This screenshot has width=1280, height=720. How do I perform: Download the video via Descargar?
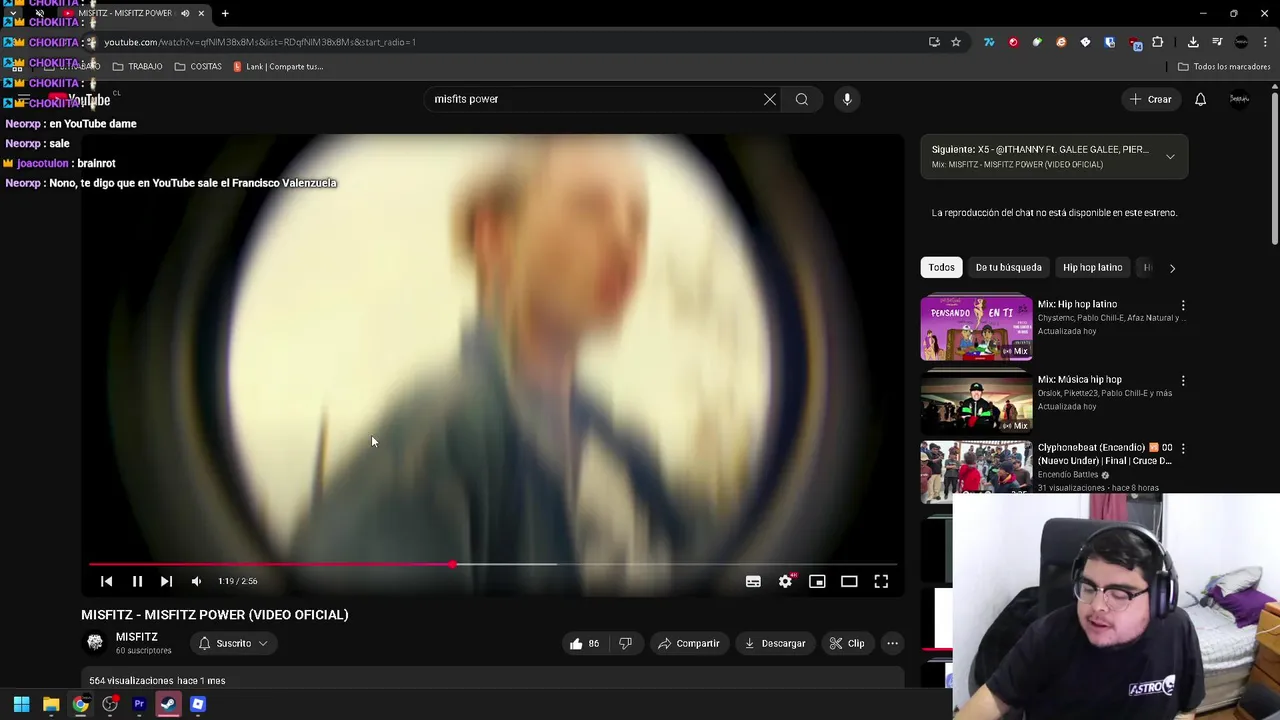[x=775, y=644]
